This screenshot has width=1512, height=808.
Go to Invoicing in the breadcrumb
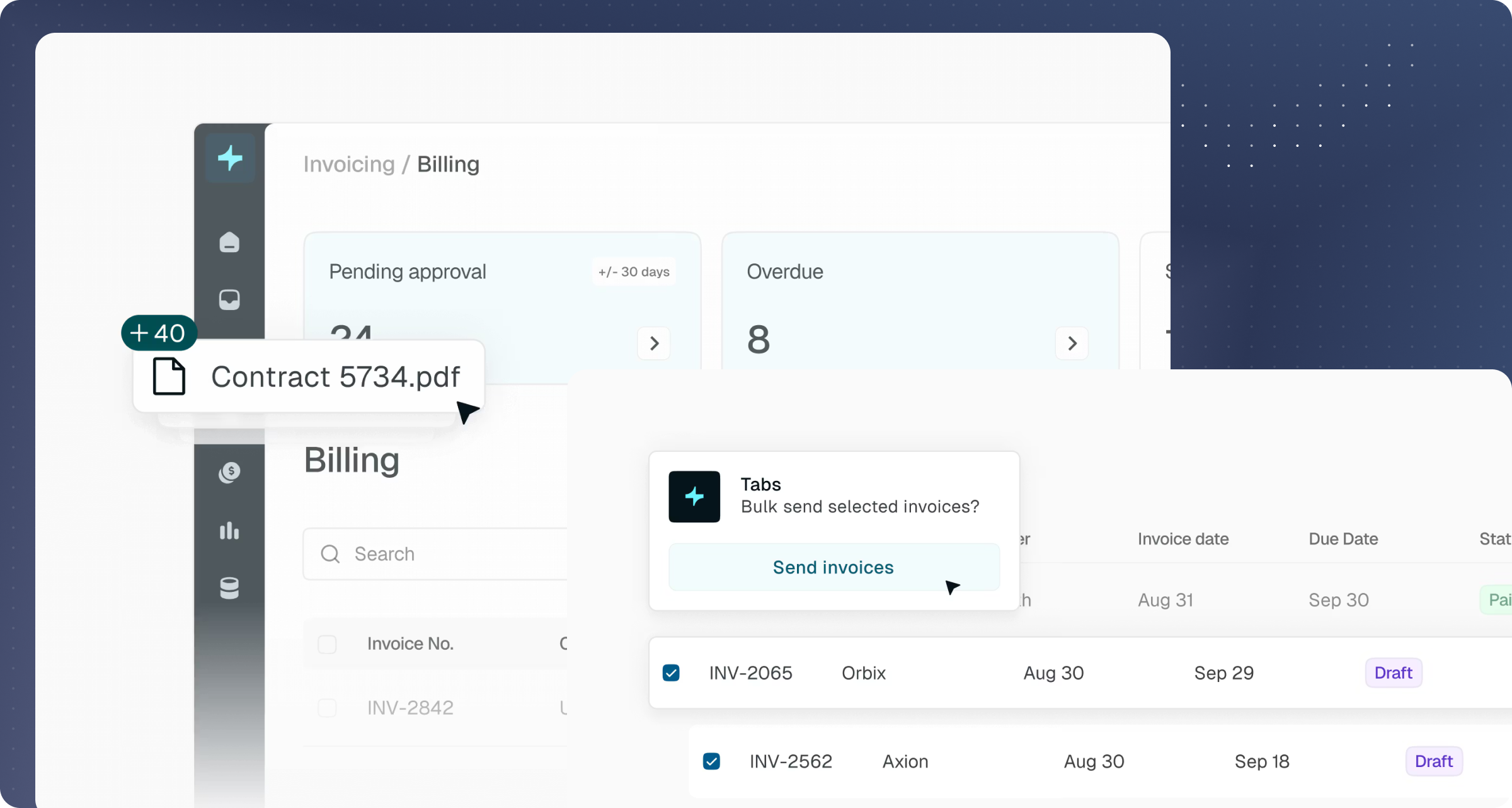[349, 164]
